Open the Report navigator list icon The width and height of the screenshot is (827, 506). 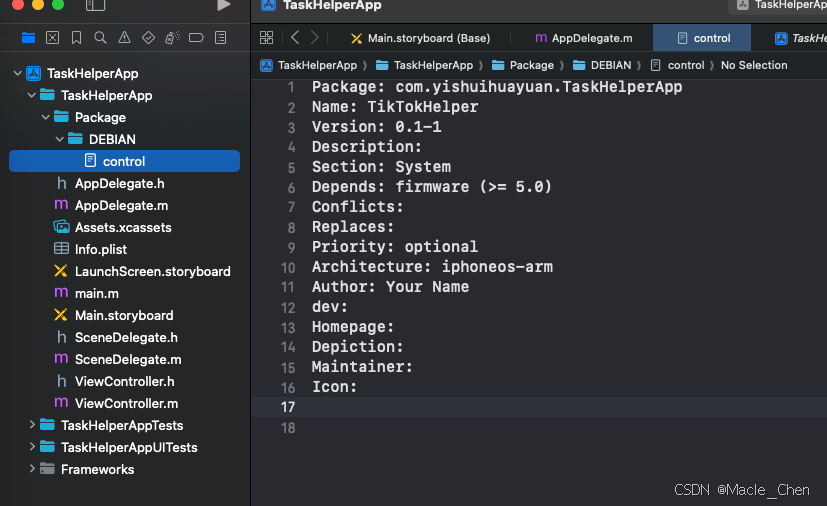220,37
